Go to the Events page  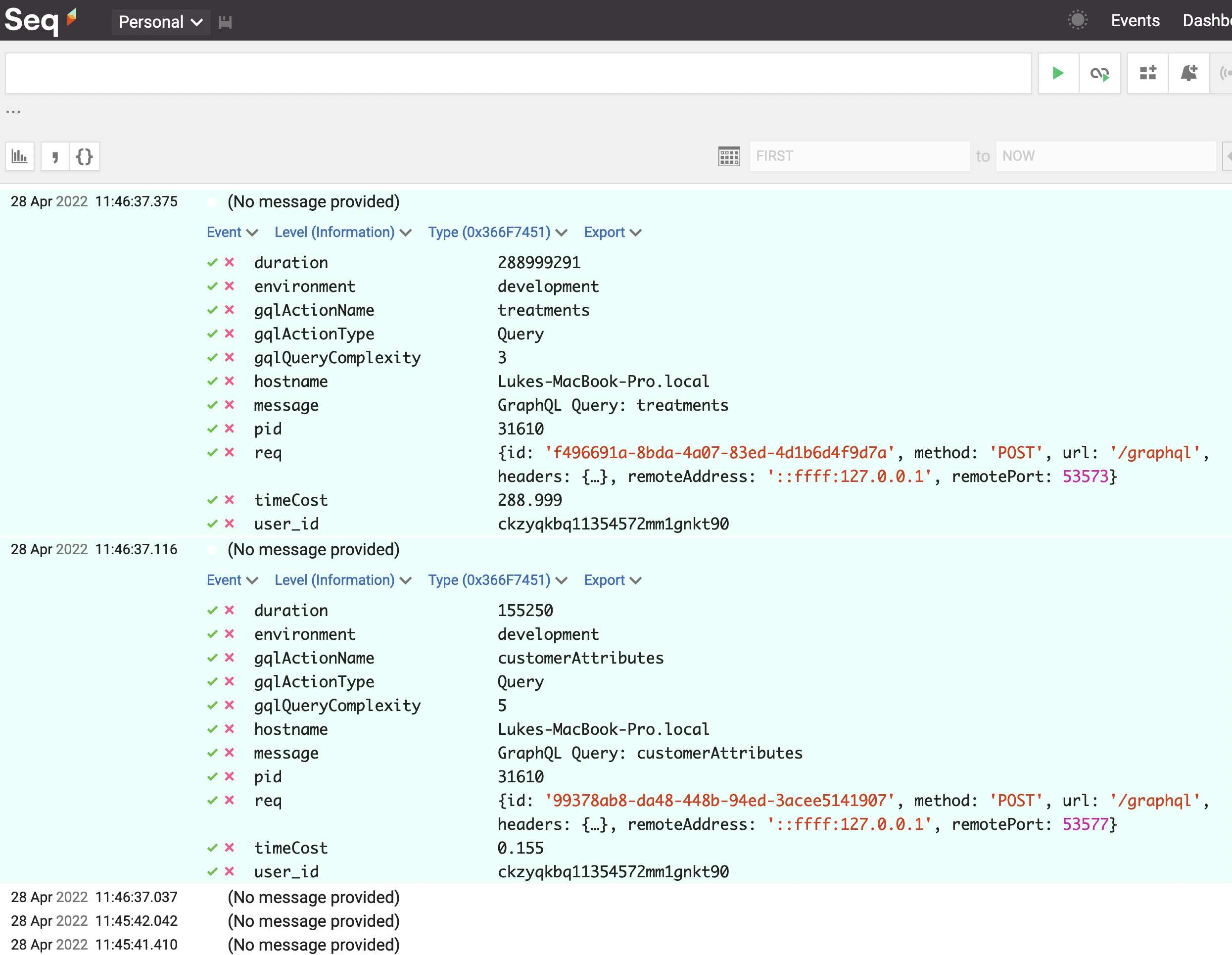click(x=1135, y=21)
